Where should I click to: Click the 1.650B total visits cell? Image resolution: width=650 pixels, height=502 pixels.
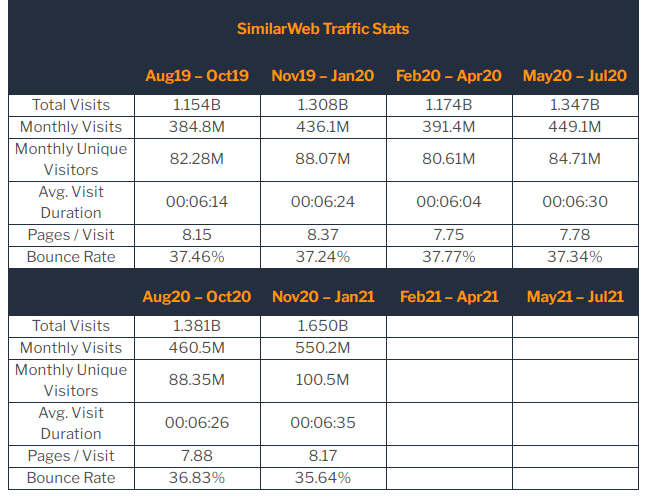[x=323, y=326]
